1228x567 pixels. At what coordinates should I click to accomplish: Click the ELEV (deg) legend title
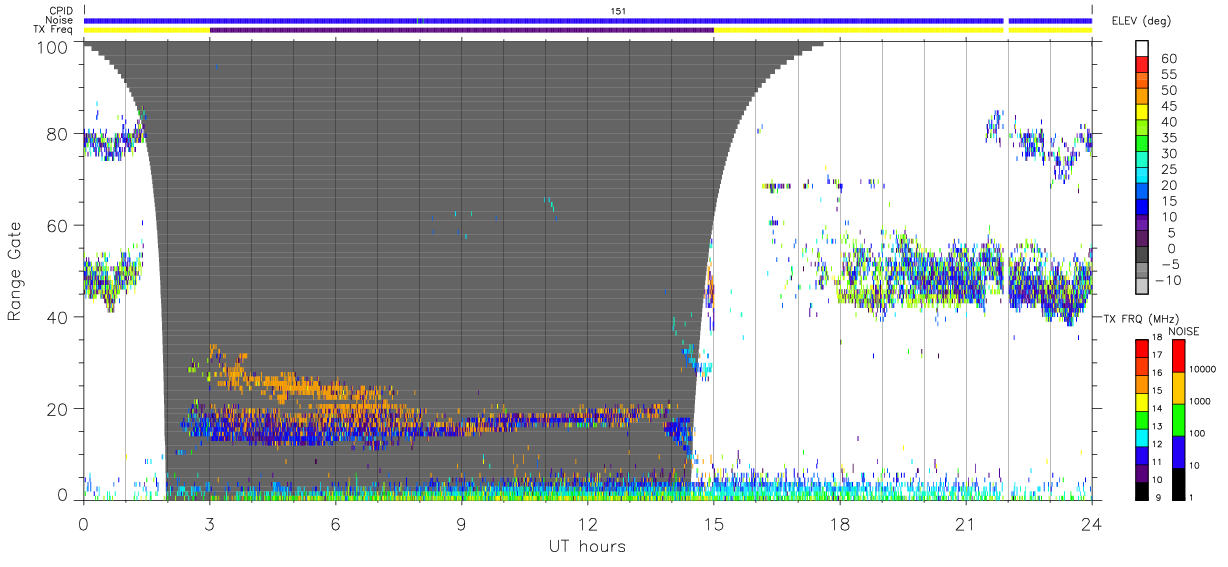coord(1142,21)
